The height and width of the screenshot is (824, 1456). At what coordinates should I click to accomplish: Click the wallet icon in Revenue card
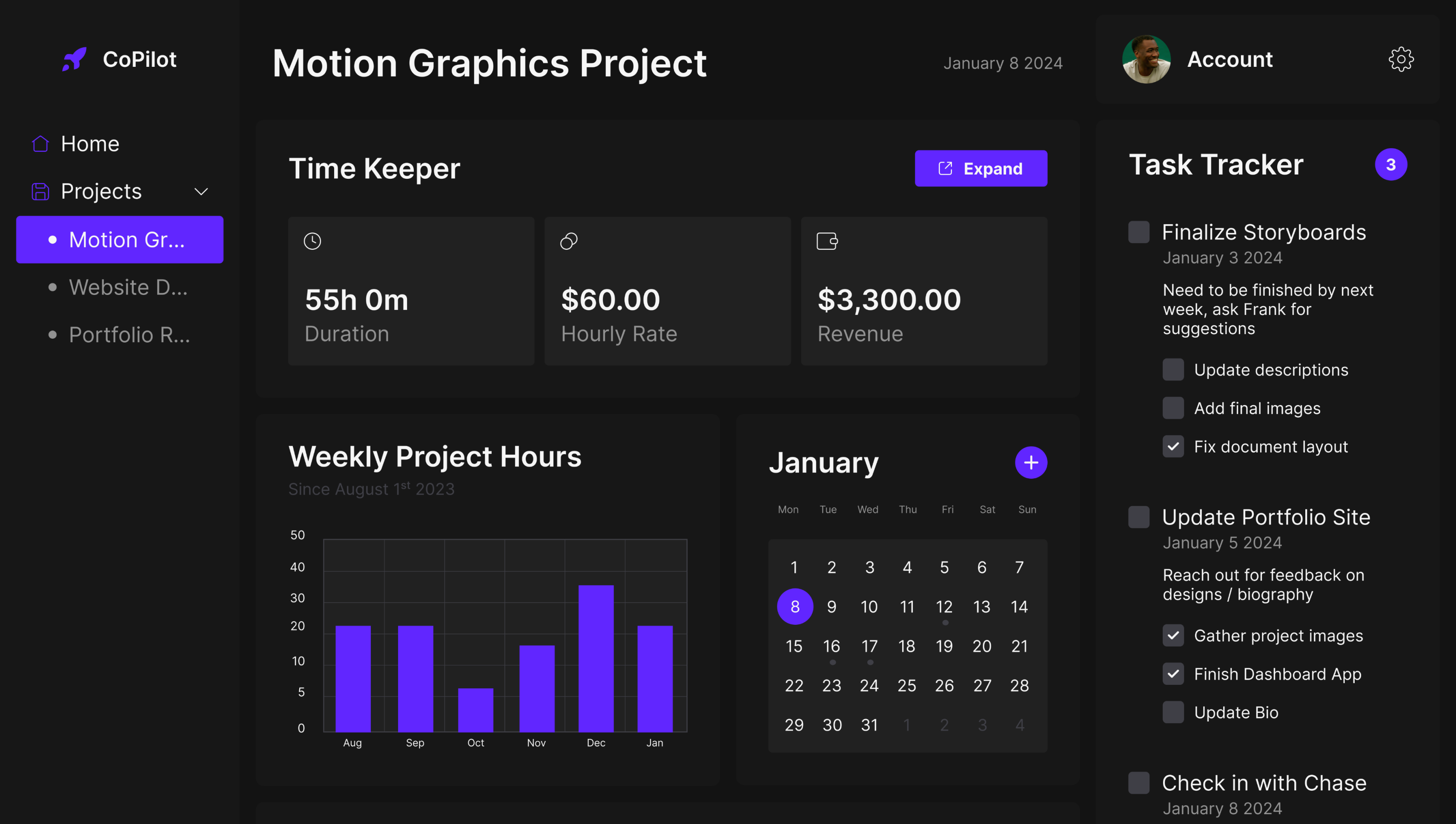click(x=827, y=241)
